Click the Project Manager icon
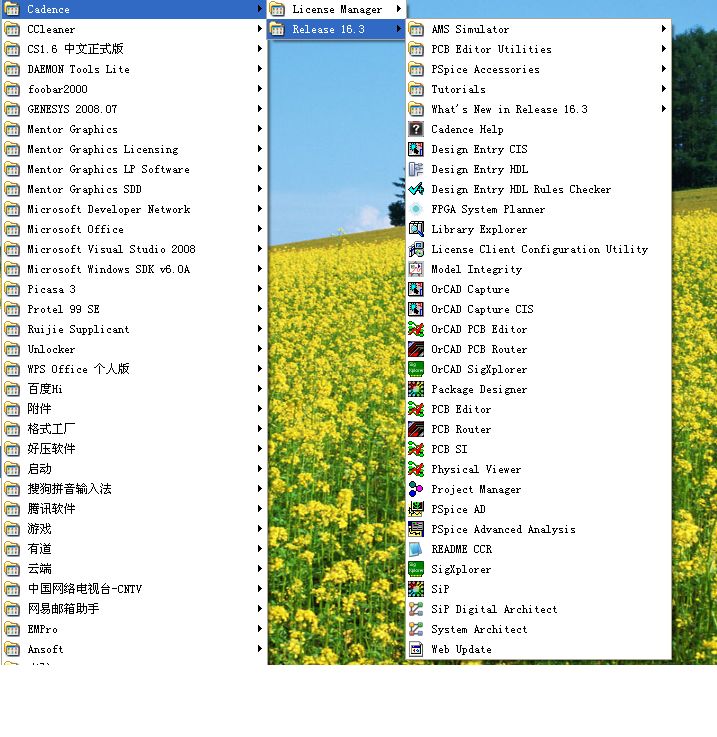The image size is (717, 737). point(416,489)
